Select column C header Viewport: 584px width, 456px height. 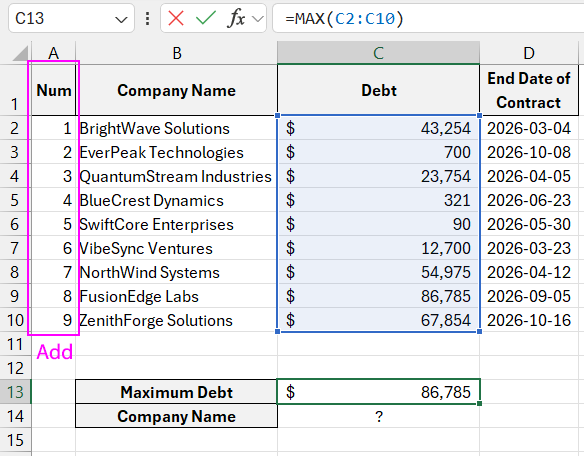click(378, 53)
